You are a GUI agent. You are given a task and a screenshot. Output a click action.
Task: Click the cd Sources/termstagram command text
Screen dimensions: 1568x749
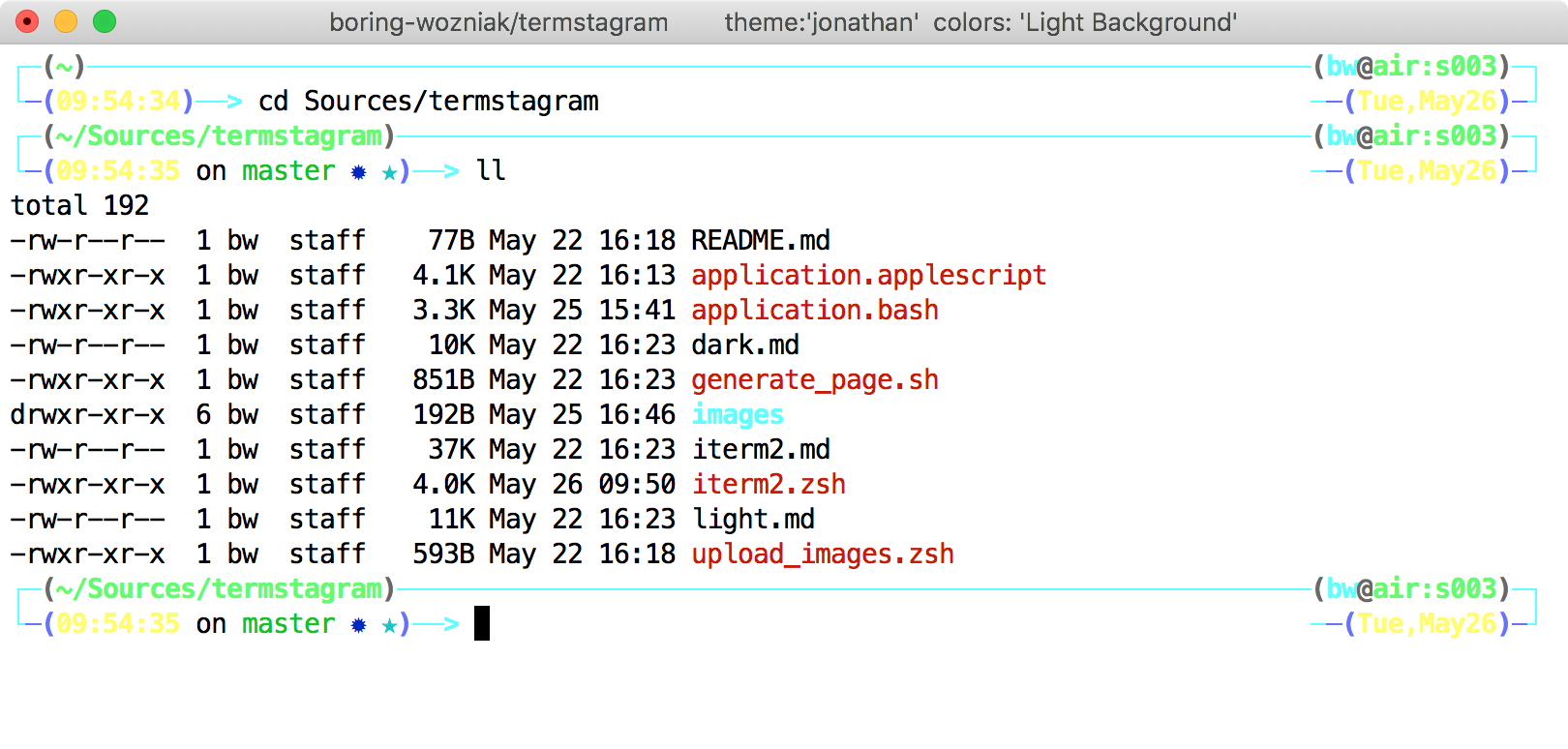coord(428,102)
